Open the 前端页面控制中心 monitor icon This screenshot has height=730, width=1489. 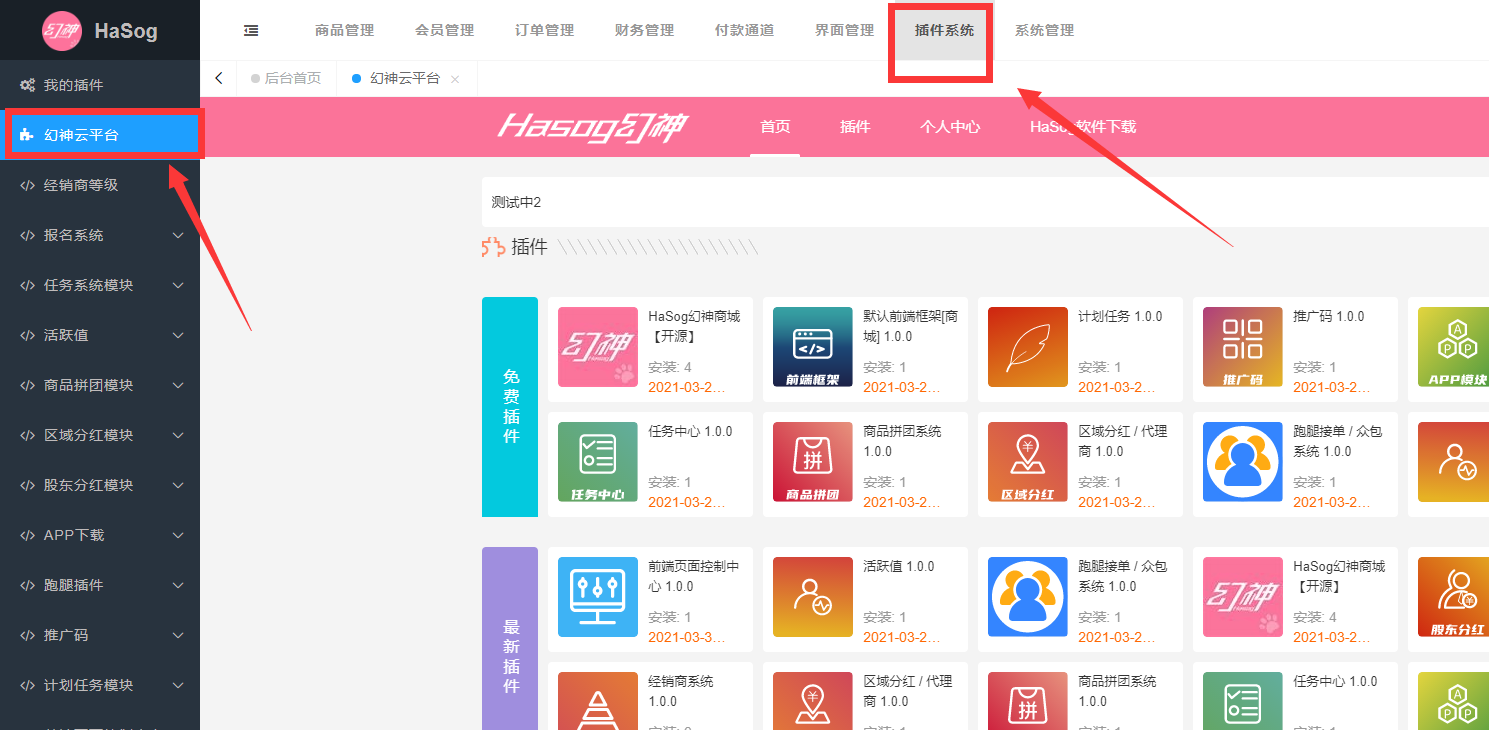pyautogui.click(x=598, y=597)
